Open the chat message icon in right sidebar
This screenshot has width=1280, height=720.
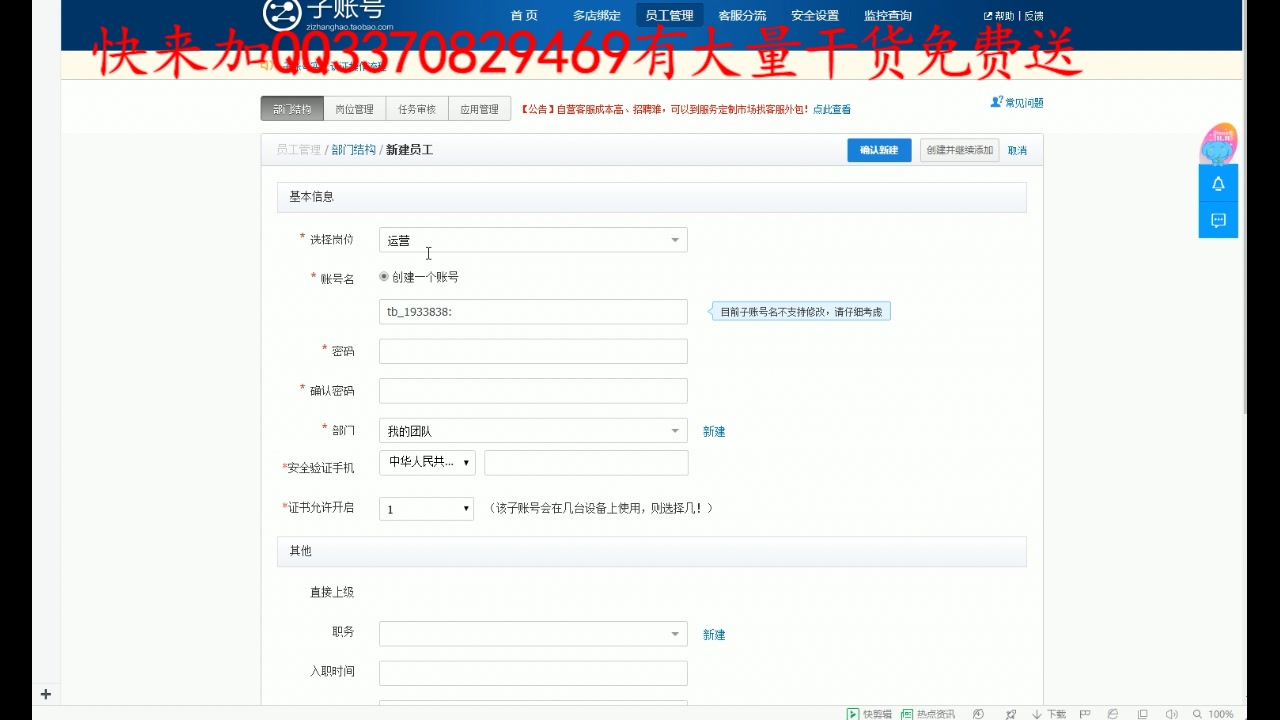(1217, 220)
